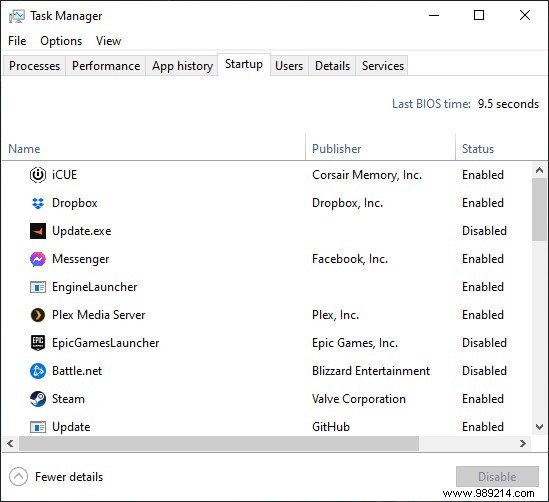
Task: Switch to the Details tab
Action: (332, 66)
